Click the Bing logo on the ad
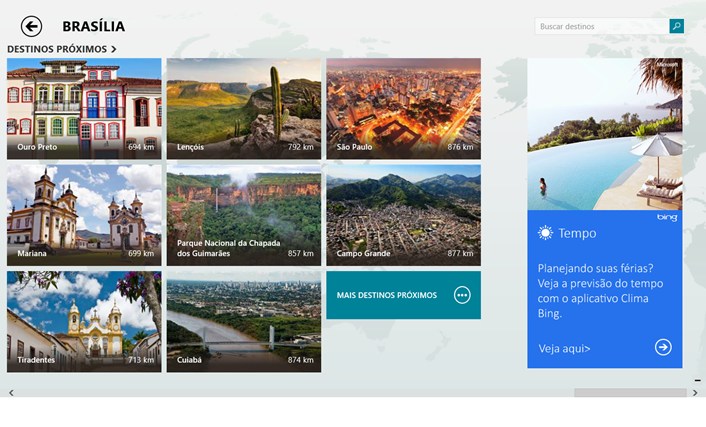This screenshot has height=427, width=706. (667, 217)
